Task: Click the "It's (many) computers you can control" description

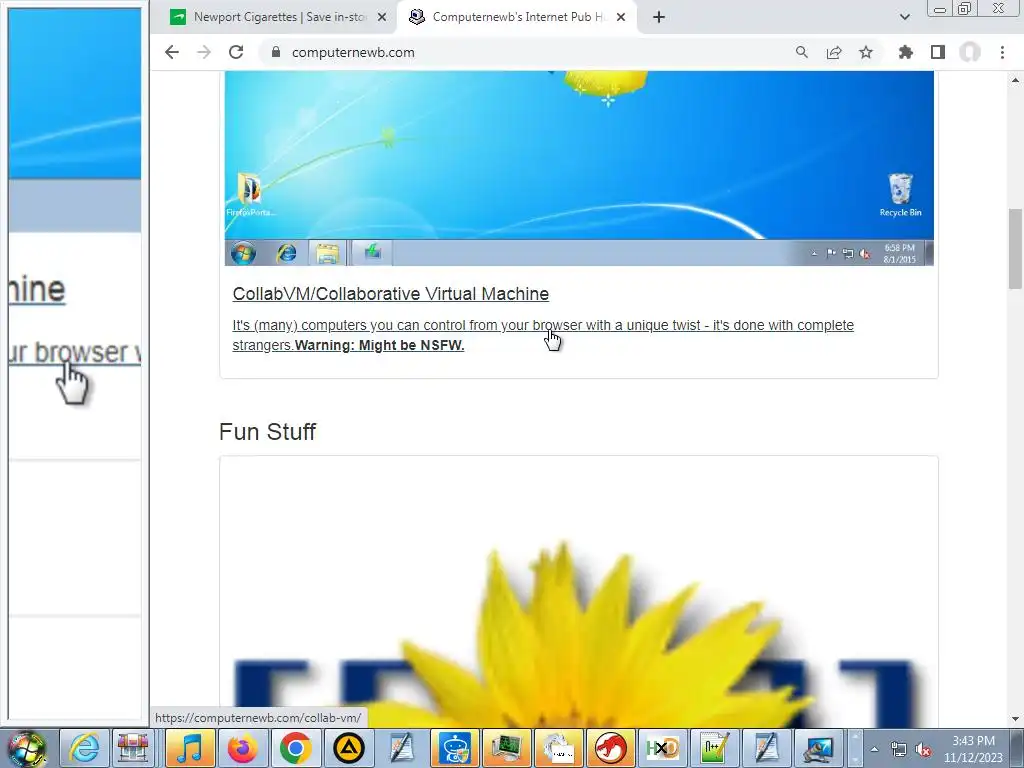Action: coord(543,334)
